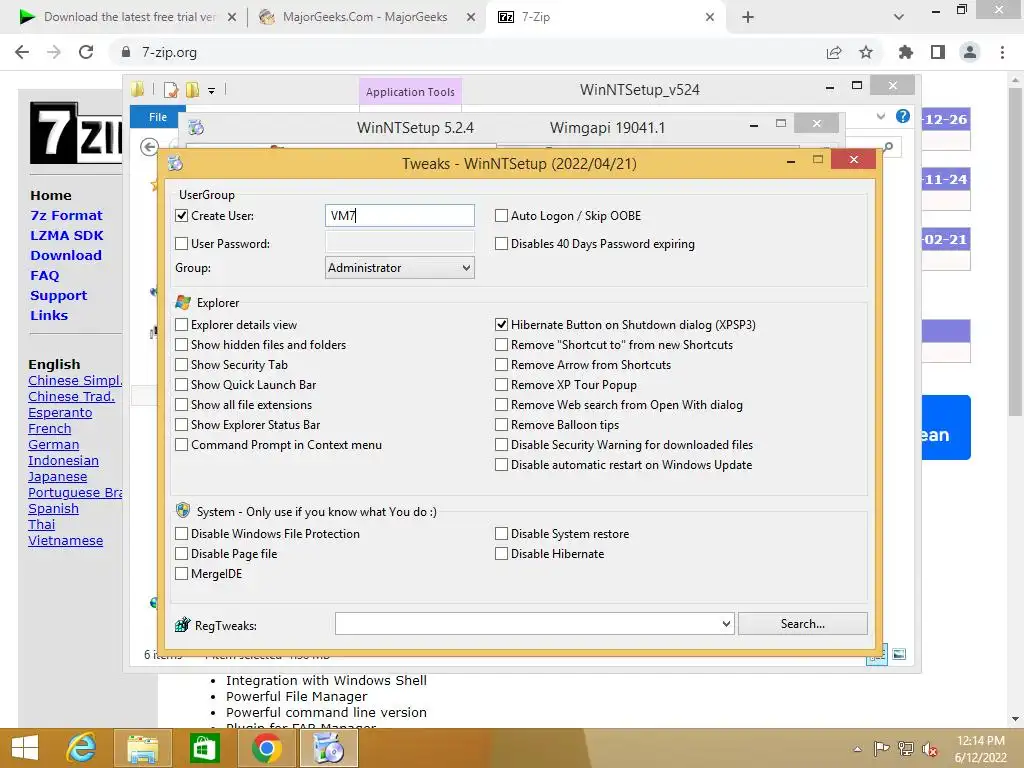Reload the page in Chrome
The width and height of the screenshot is (1024, 768).
(x=86, y=52)
